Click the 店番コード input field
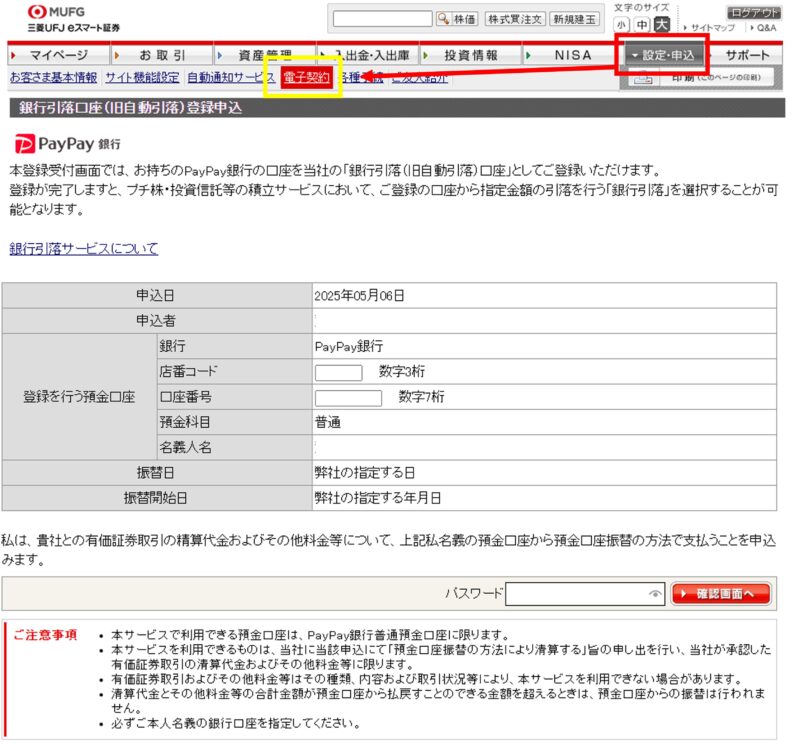This screenshot has height=748, width=800. pos(338,372)
